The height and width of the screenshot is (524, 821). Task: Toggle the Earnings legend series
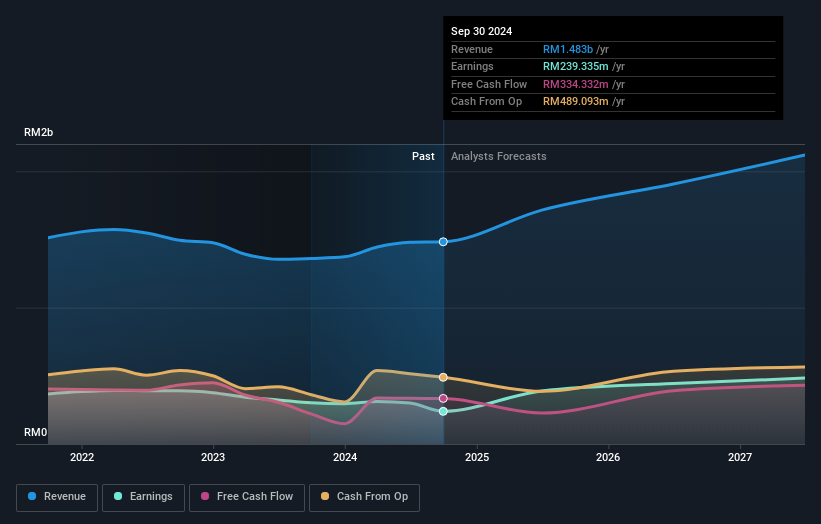(143, 497)
